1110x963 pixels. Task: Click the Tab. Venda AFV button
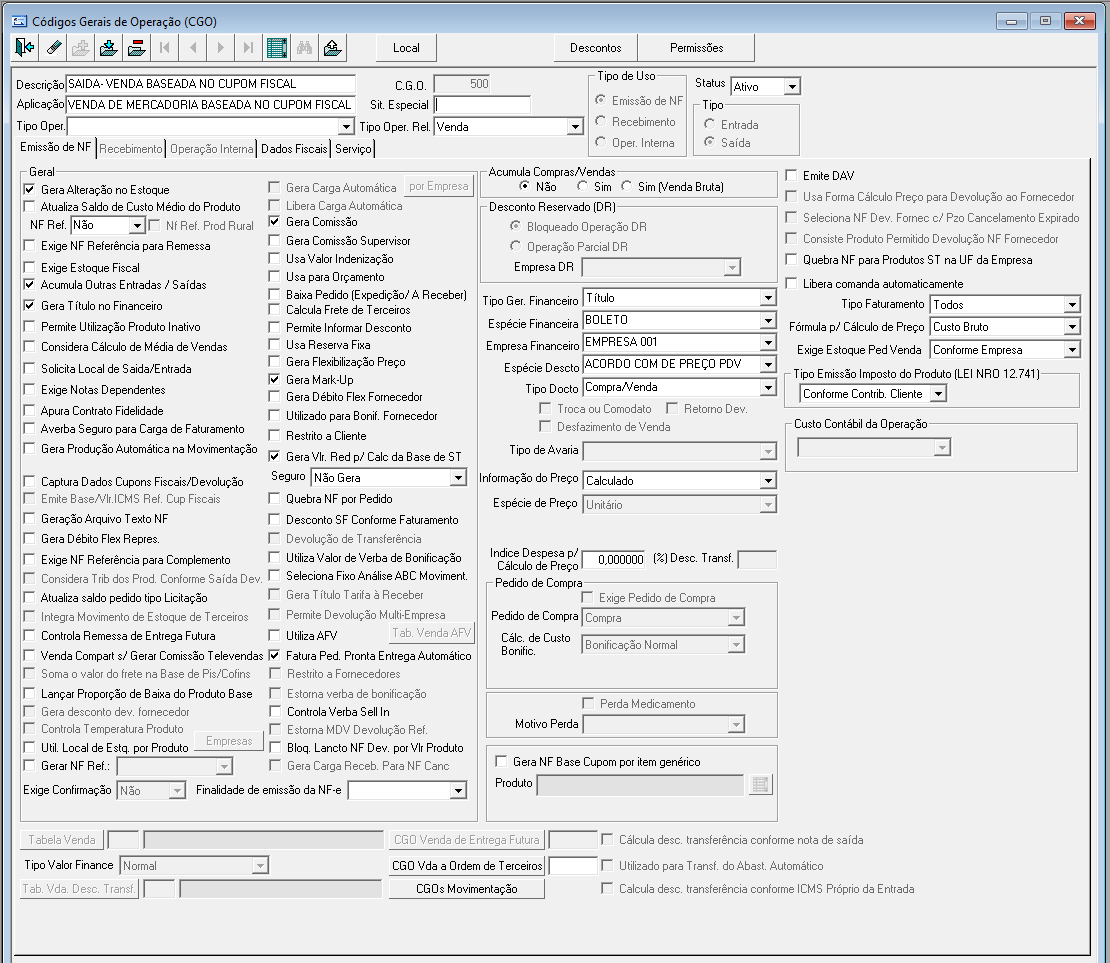tap(432, 633)
